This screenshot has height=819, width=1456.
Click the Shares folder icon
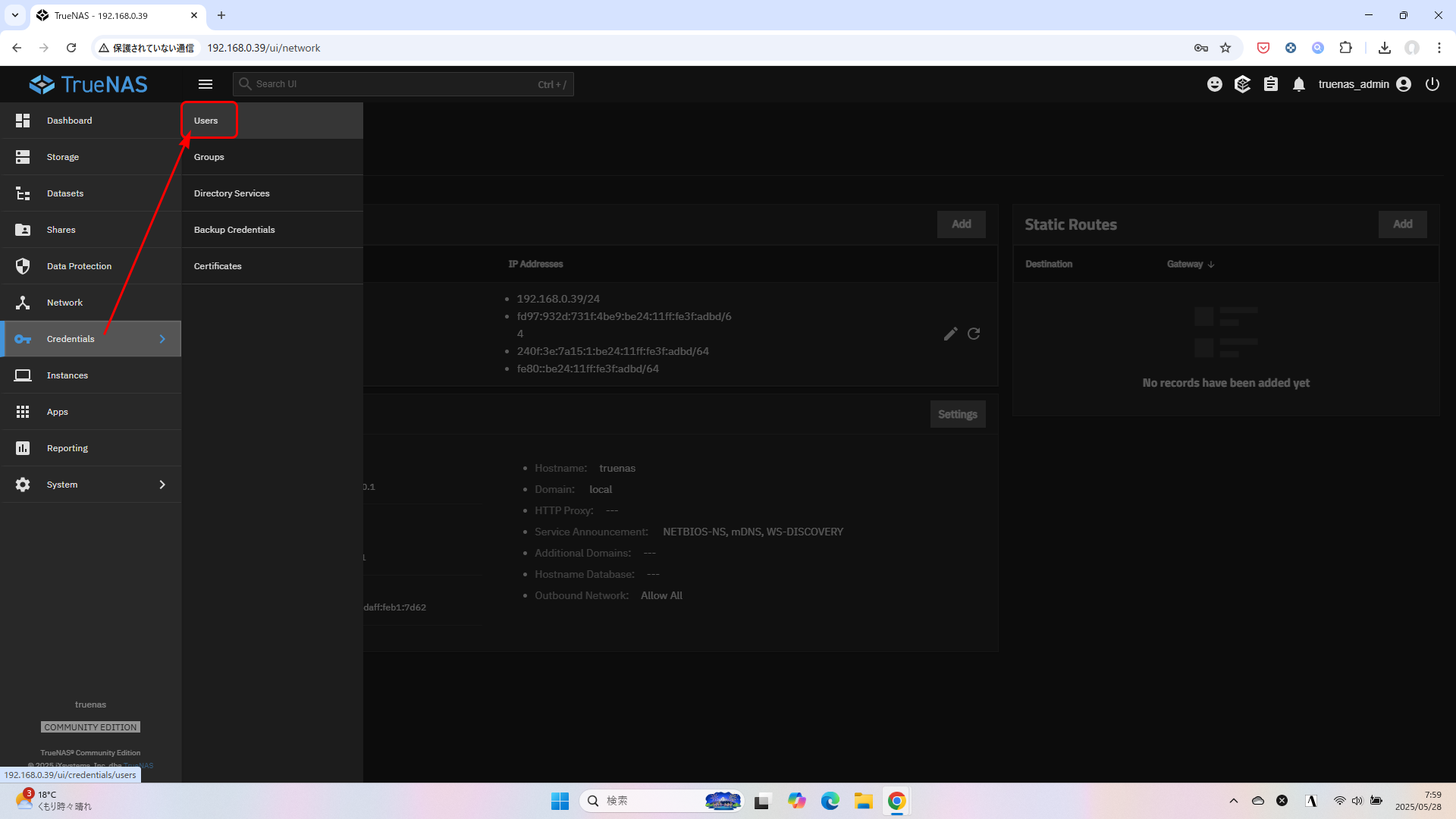click(x=23, y=230)
